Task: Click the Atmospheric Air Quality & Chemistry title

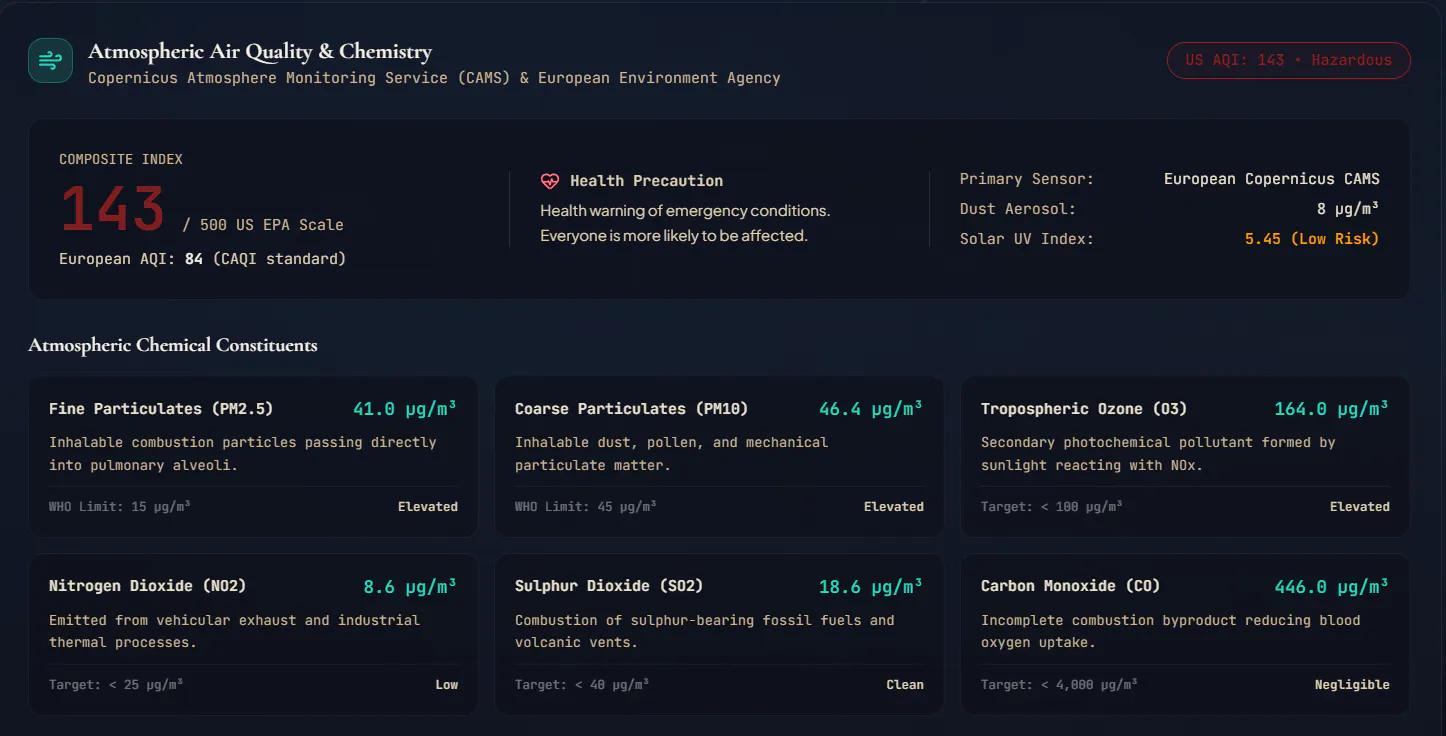Action: tap(260, 51)
